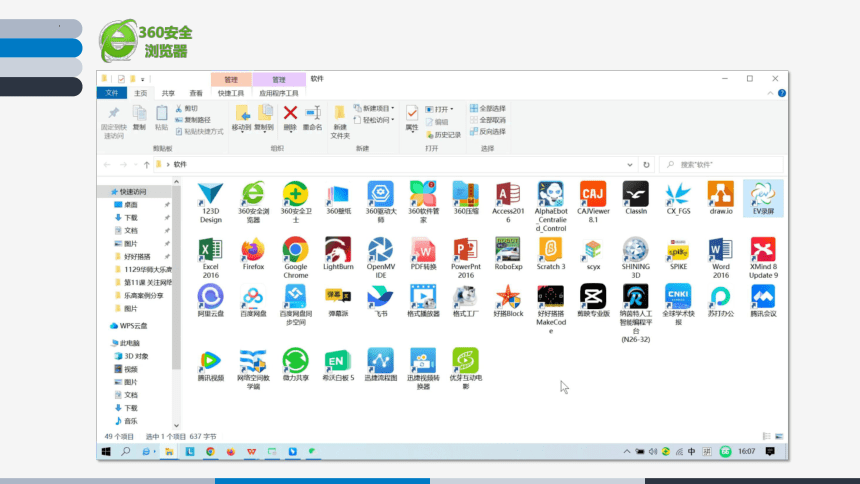Select the RoboExp icon

coord(508,254)
